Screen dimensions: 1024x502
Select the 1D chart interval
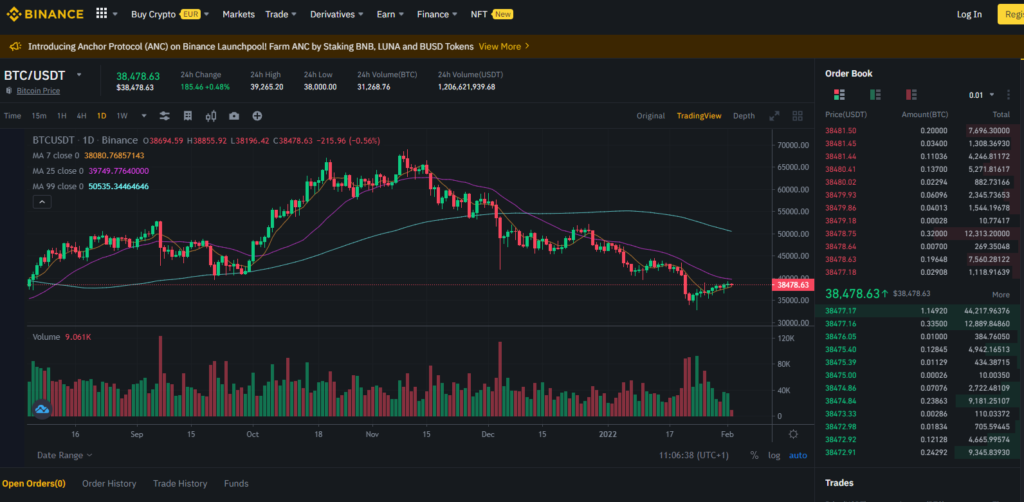click(x=101, y=116)
